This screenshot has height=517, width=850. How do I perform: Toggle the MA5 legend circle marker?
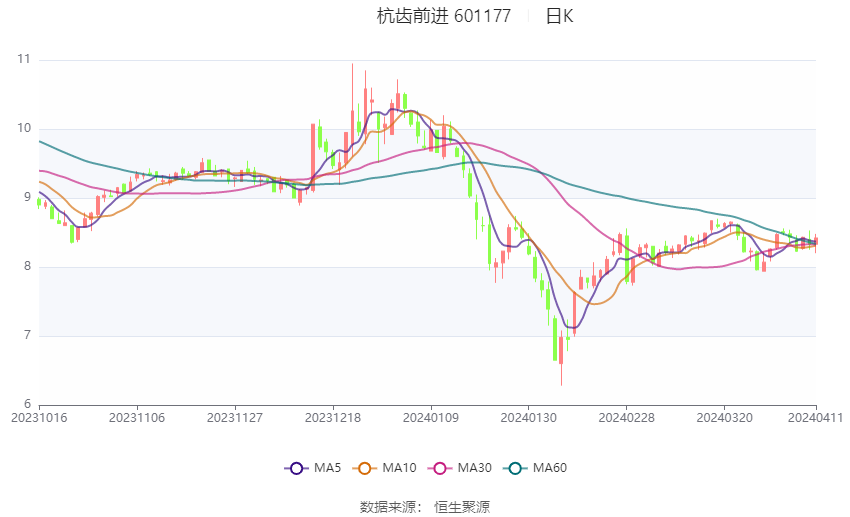point(295,468)
